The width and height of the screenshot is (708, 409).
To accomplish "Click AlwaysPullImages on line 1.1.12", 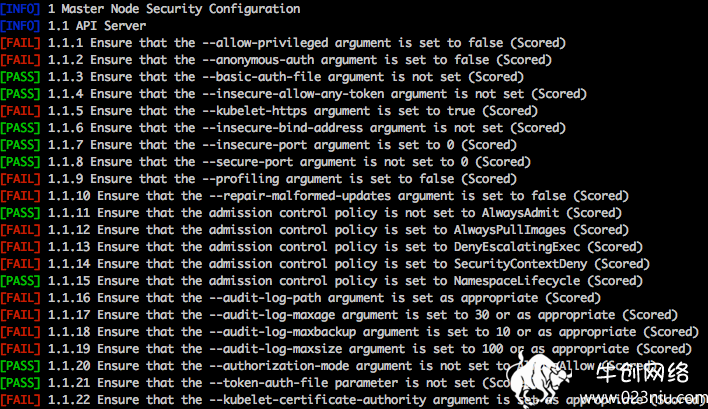I will pos(510,230).
